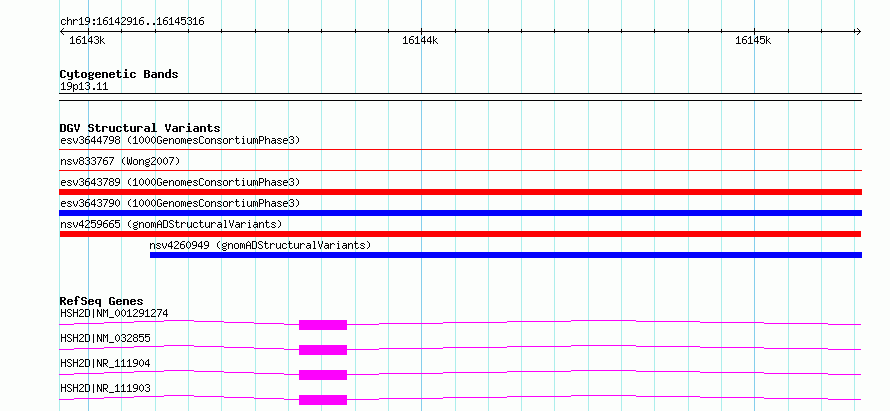890x411 pixels.
Task: Click the red bar of nsv4259665
Action: coord(460,234)
